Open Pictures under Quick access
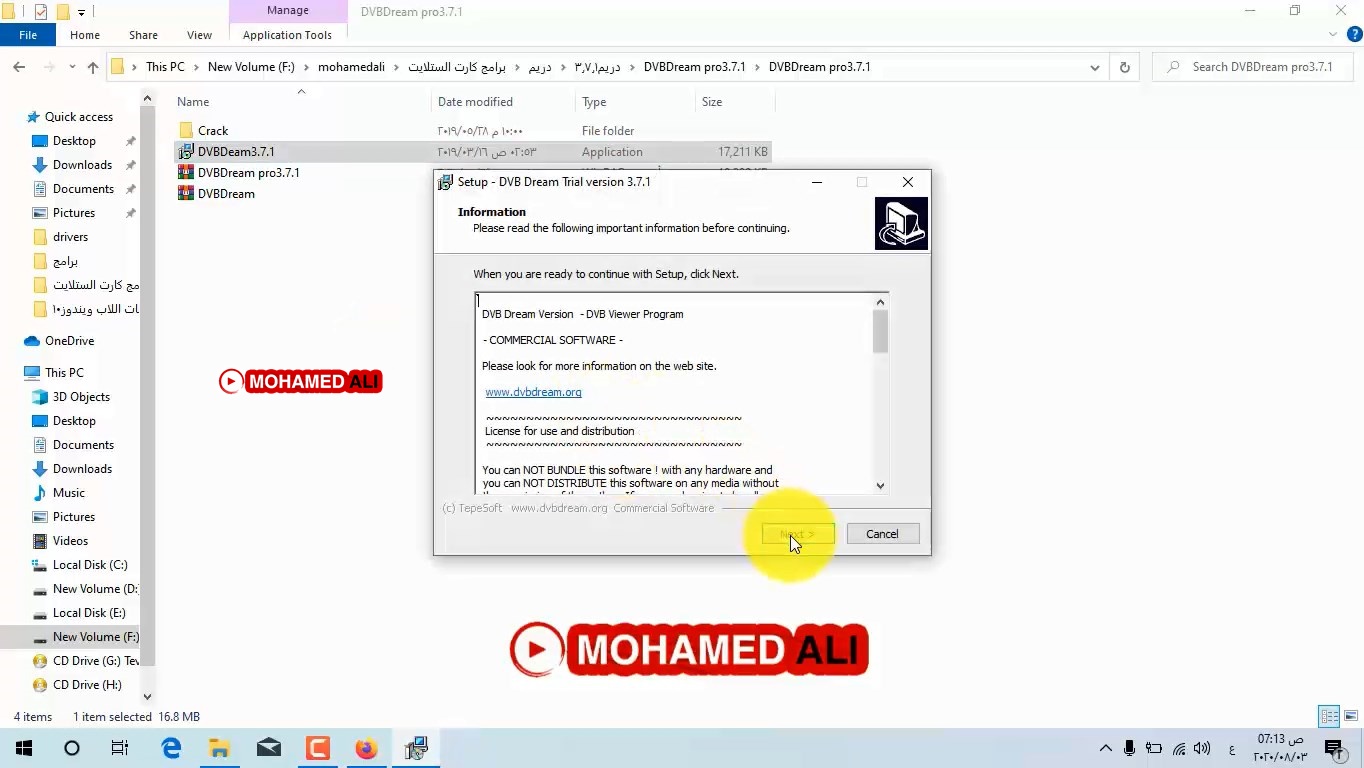The height and width of the screenshot is (768, 1364). click(74, 213)
